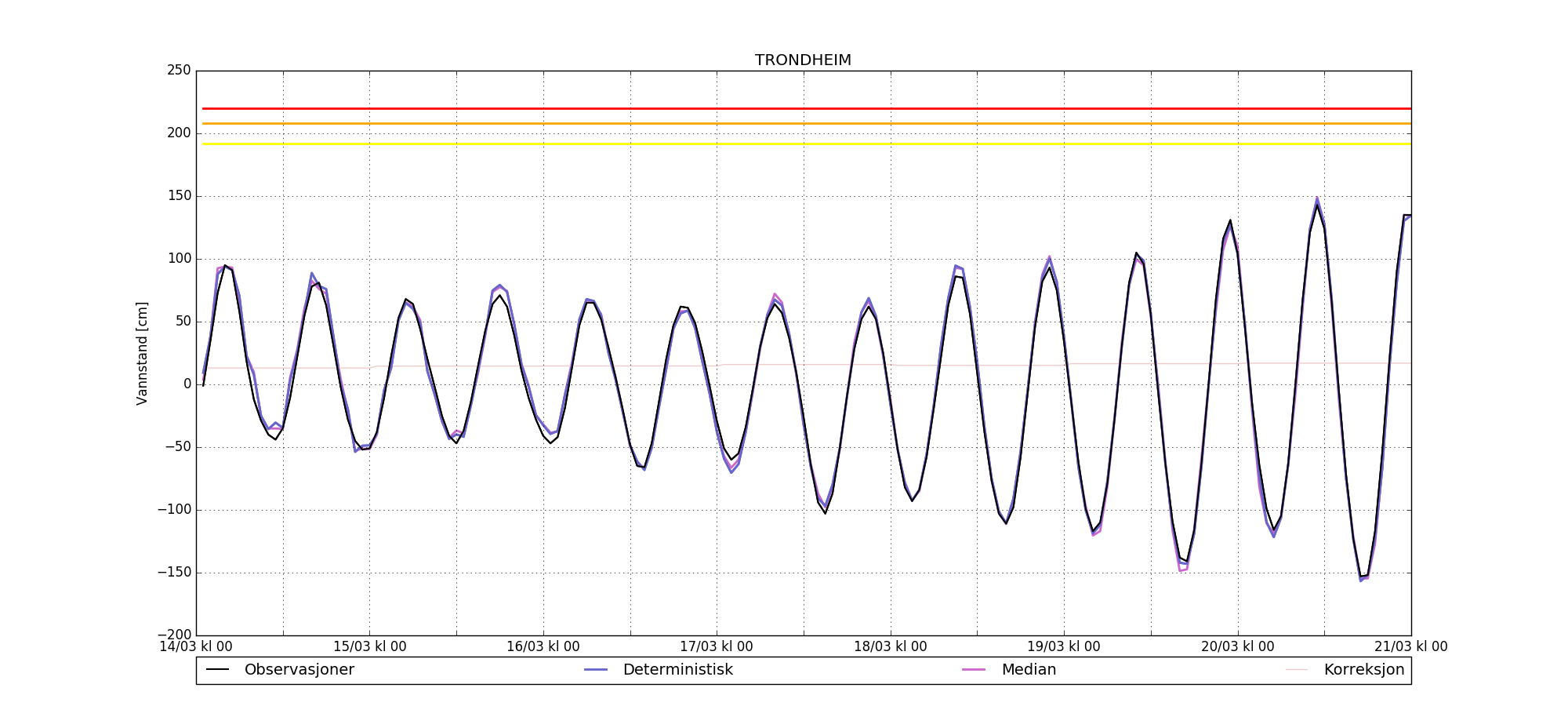Click the 250 y-axis tick label
Image resolution: width=1568 pixels, height=706 pixels.
[x=178, y=71]
